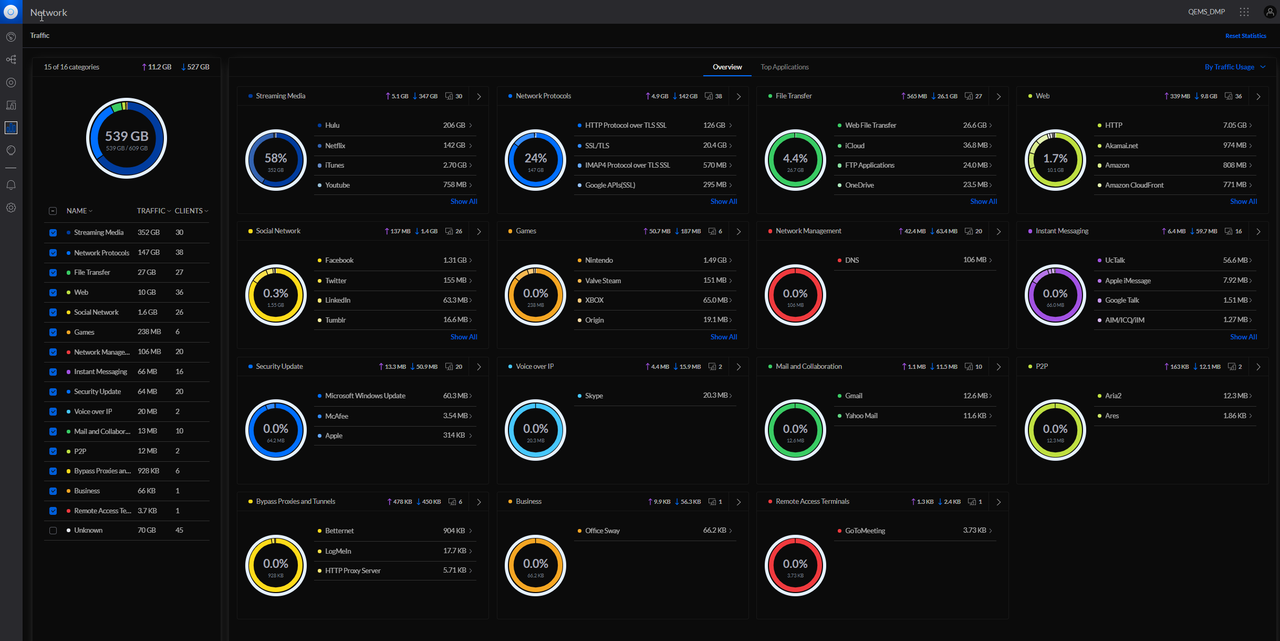
Task: Click Show All in Instant Messaging card
Action: tap(1244, 337)
